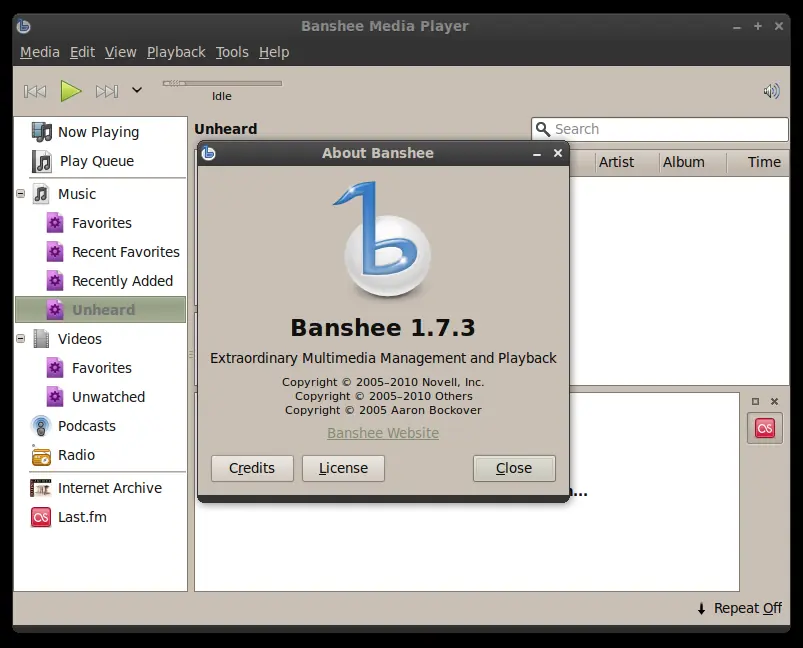The image size is (803, 648).
Task: Click in the Search field
Action: [660, 129]
